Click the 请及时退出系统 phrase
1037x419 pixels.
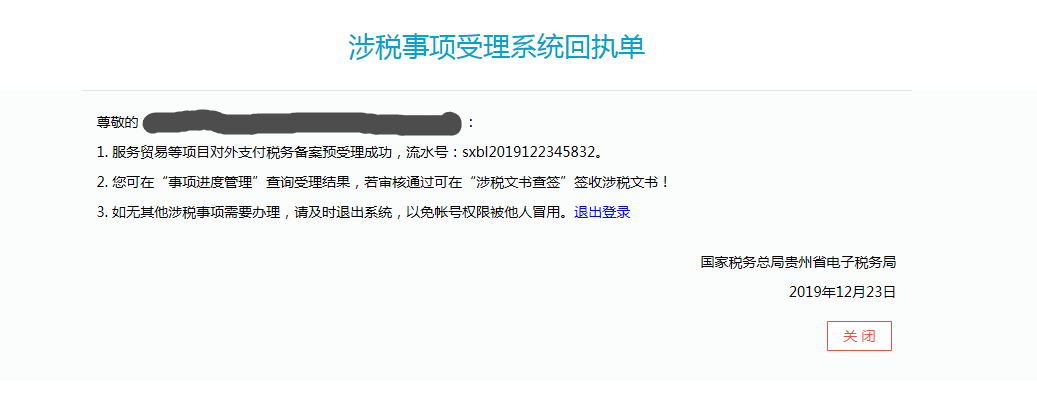342,212
